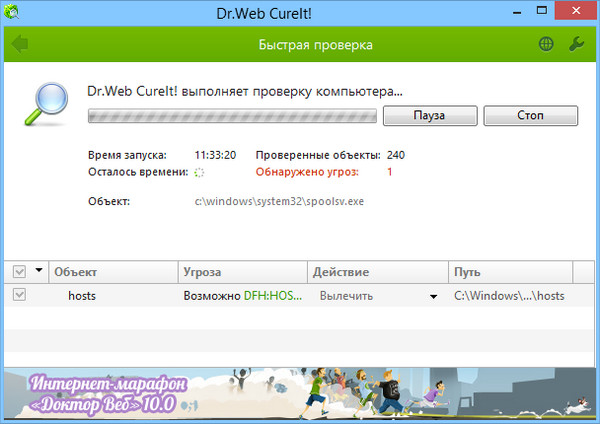This screenshot has height=424, width=600.
Task: Open the DFH:HOS... threat link
Action: [273, 296]
